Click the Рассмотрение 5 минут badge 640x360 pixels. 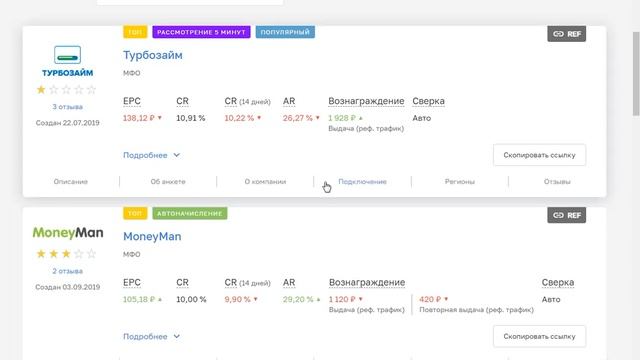pyautogui.click(x=201, y=32)
